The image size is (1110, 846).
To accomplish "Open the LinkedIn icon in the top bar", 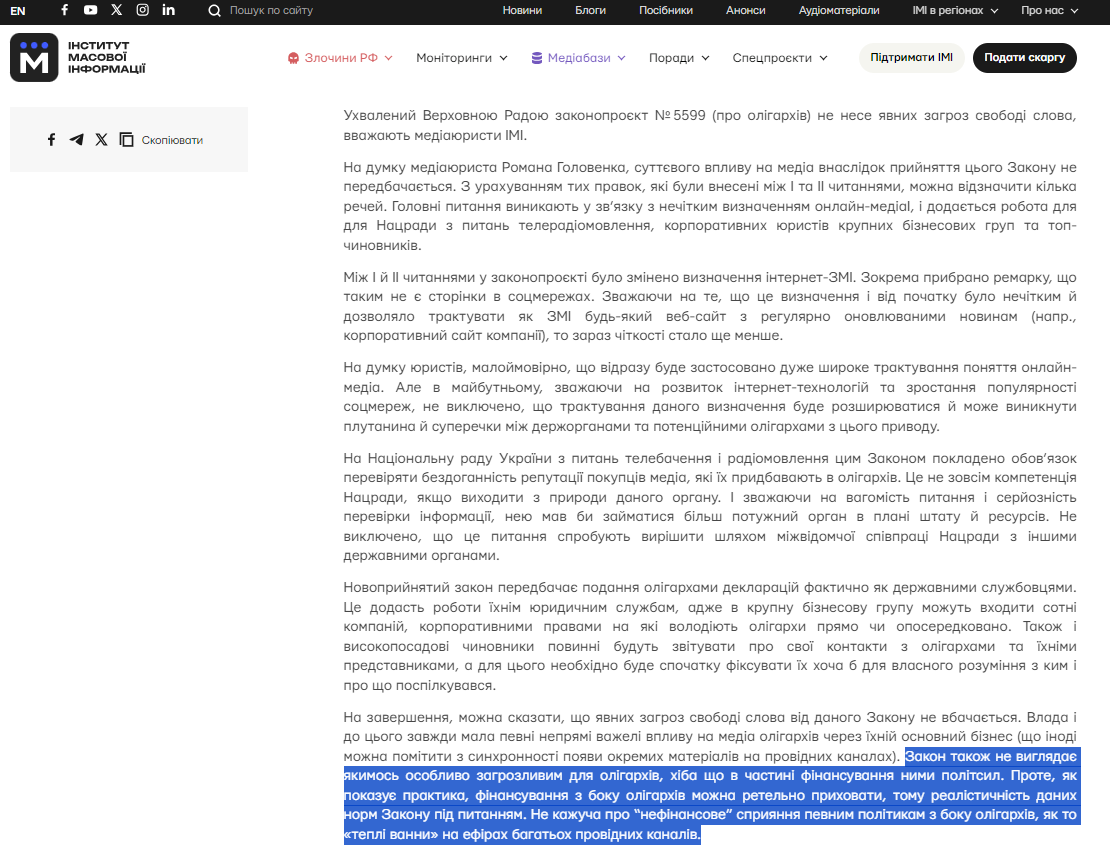I will pos(168,10).
